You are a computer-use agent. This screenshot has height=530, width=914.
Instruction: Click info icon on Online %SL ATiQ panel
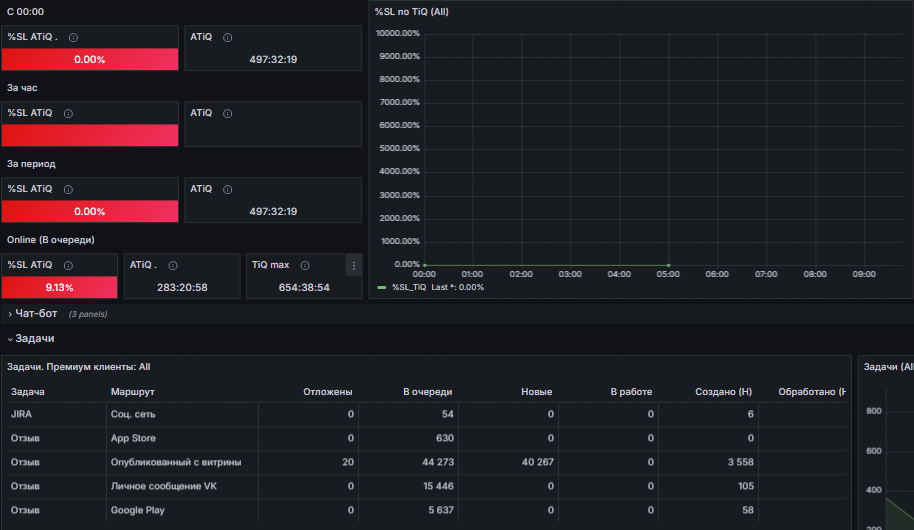[x=68, y=265]
